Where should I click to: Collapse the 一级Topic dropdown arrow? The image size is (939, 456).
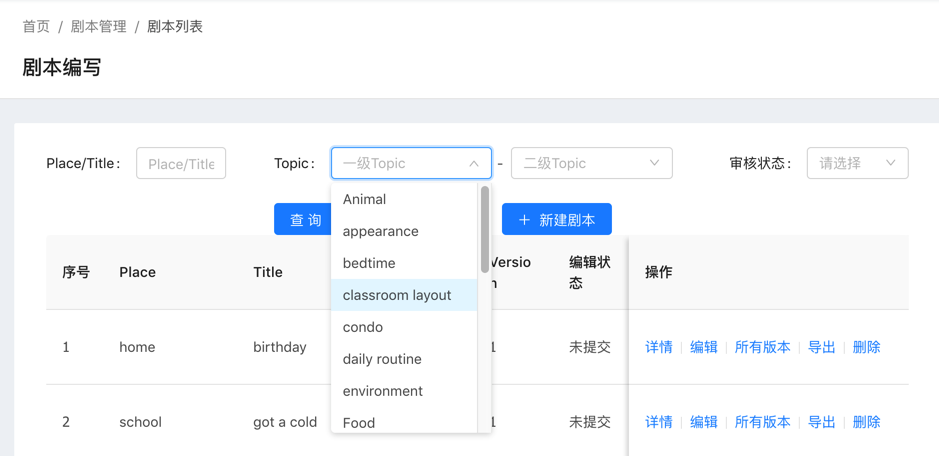point(474,163)
